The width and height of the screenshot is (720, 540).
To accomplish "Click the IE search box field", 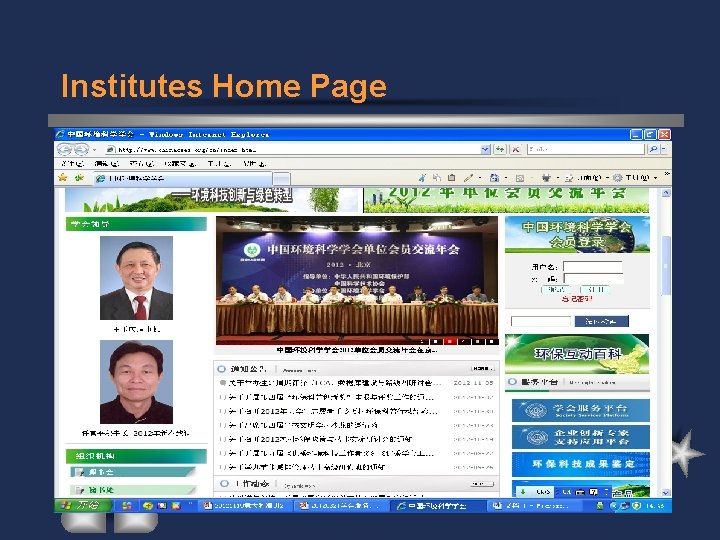I will coord(586,149).
